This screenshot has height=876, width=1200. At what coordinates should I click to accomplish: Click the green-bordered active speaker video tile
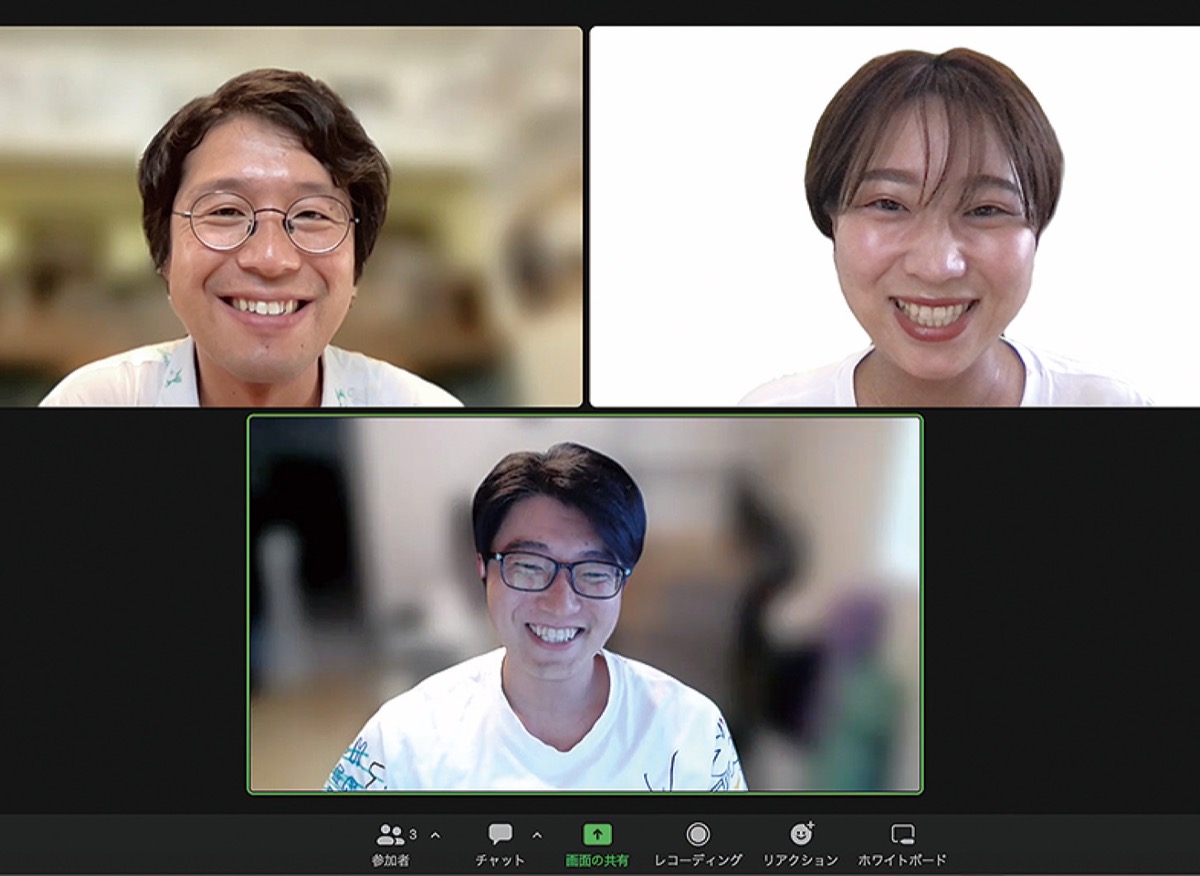point(585,604)
